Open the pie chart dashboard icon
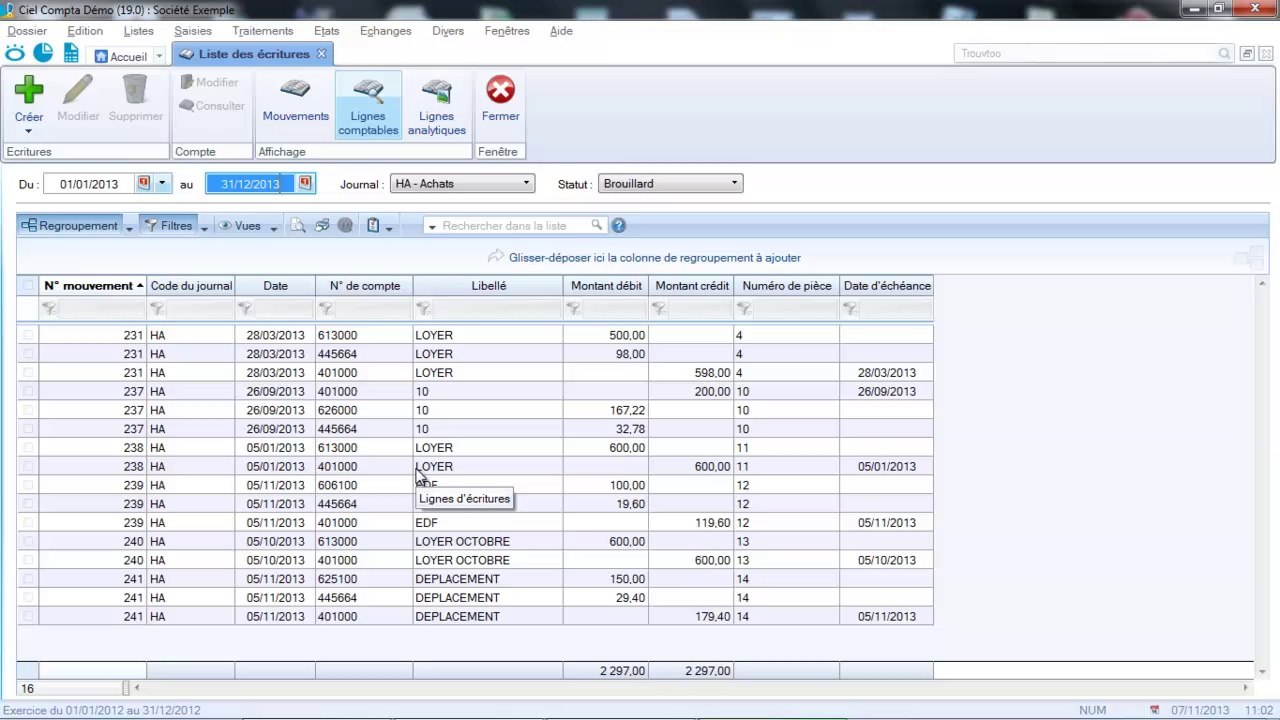 click(43, 54)
